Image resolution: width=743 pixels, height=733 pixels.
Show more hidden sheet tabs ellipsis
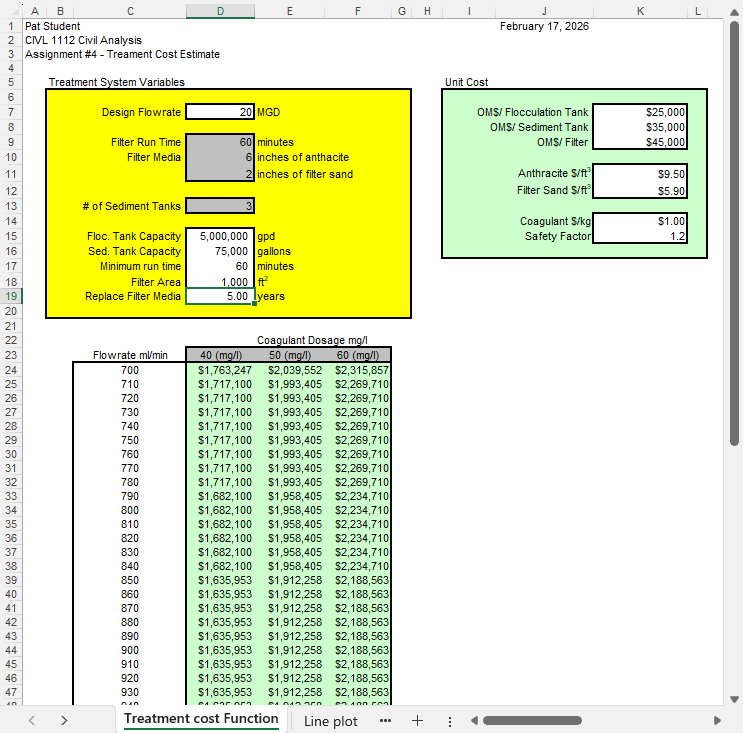pyautogui.click(x=386, y=721)
